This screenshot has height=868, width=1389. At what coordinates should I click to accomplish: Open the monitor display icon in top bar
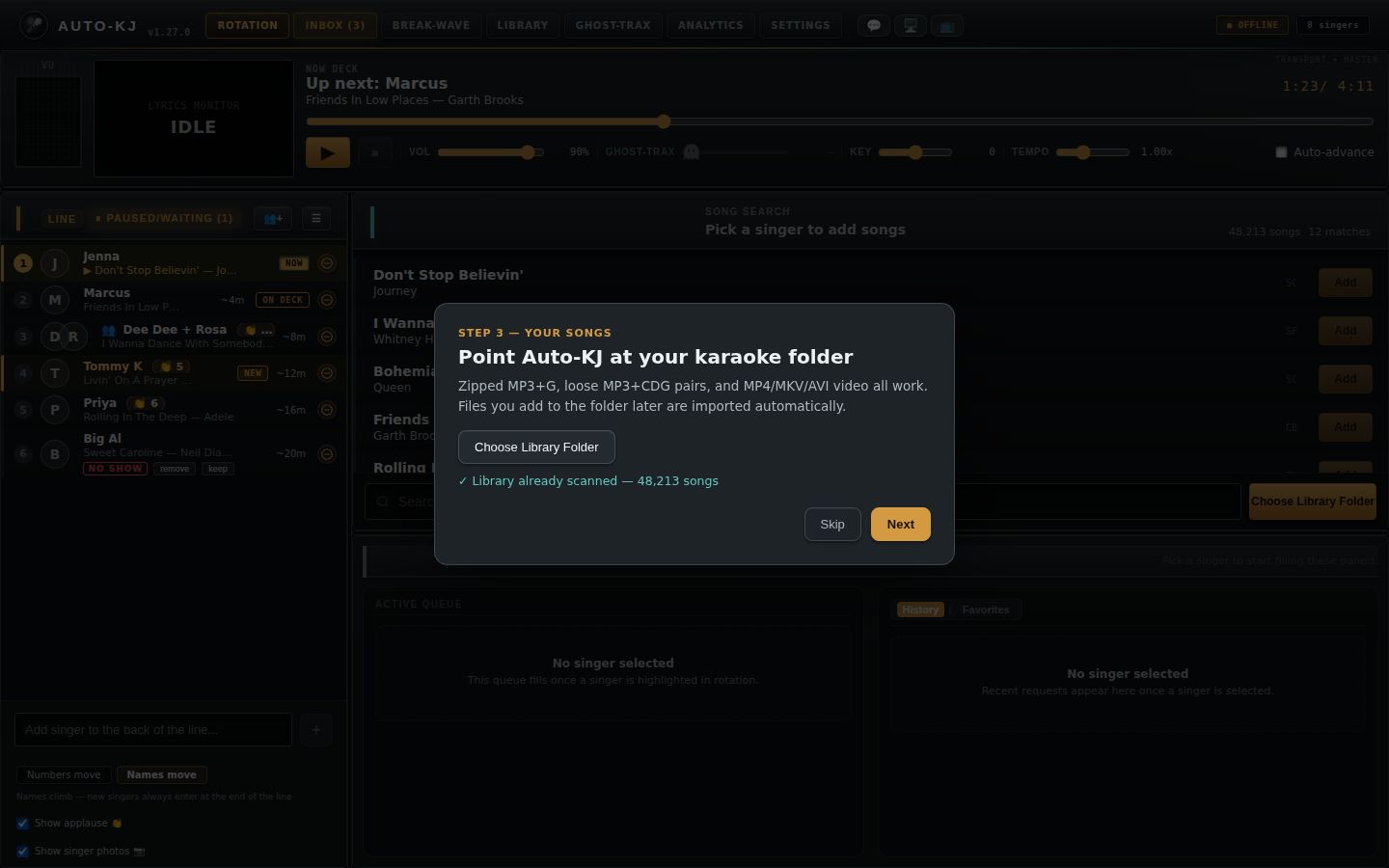[x=911, y=26]
